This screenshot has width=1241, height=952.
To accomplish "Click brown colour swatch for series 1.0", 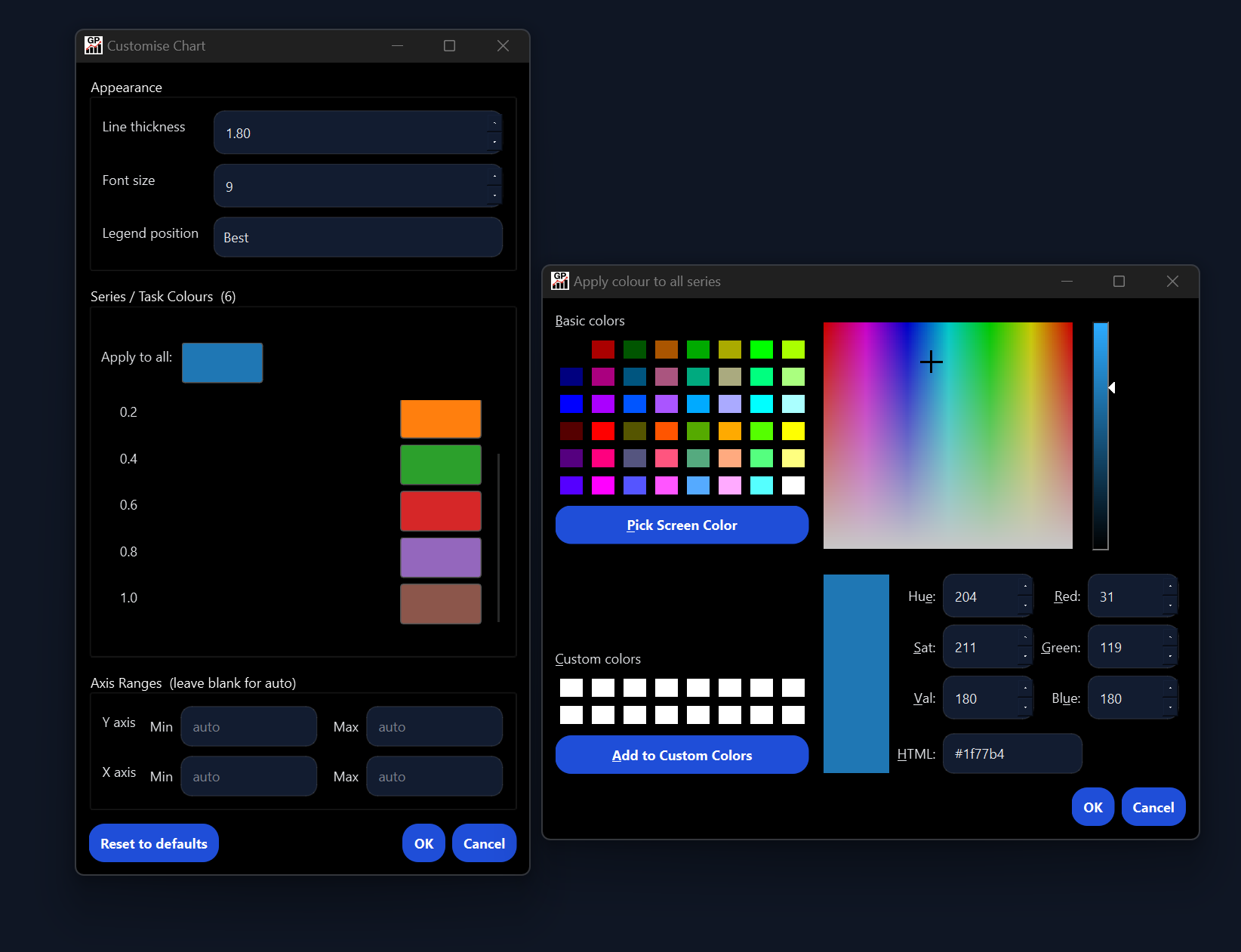I will (441, 604).
